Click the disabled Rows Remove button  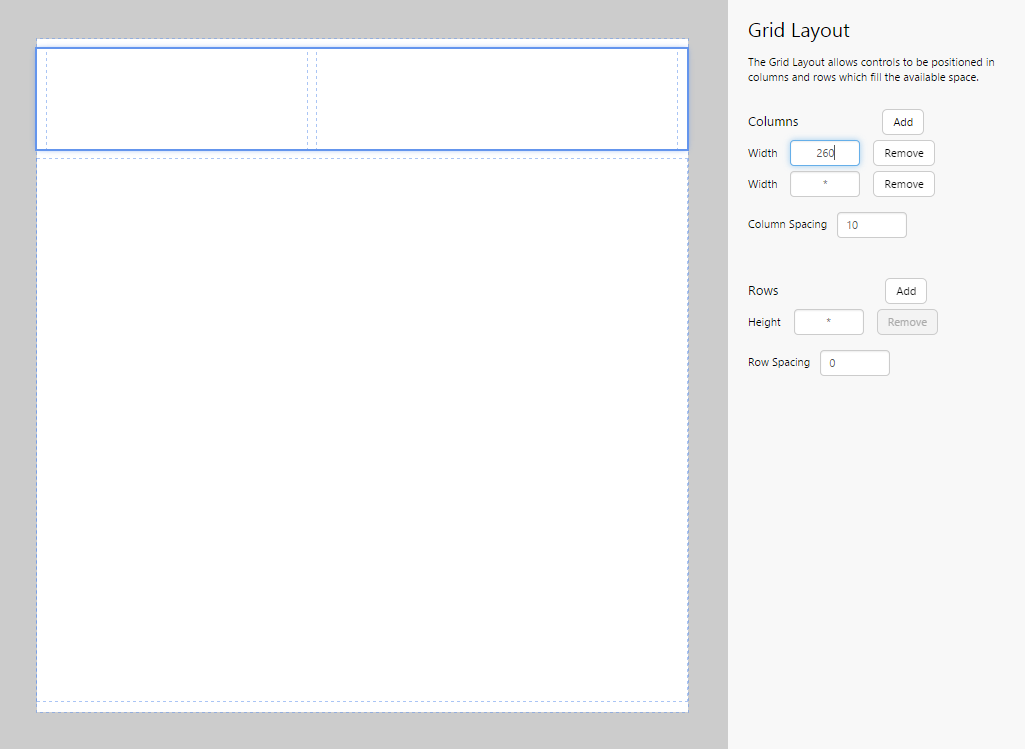coord(907,321)
